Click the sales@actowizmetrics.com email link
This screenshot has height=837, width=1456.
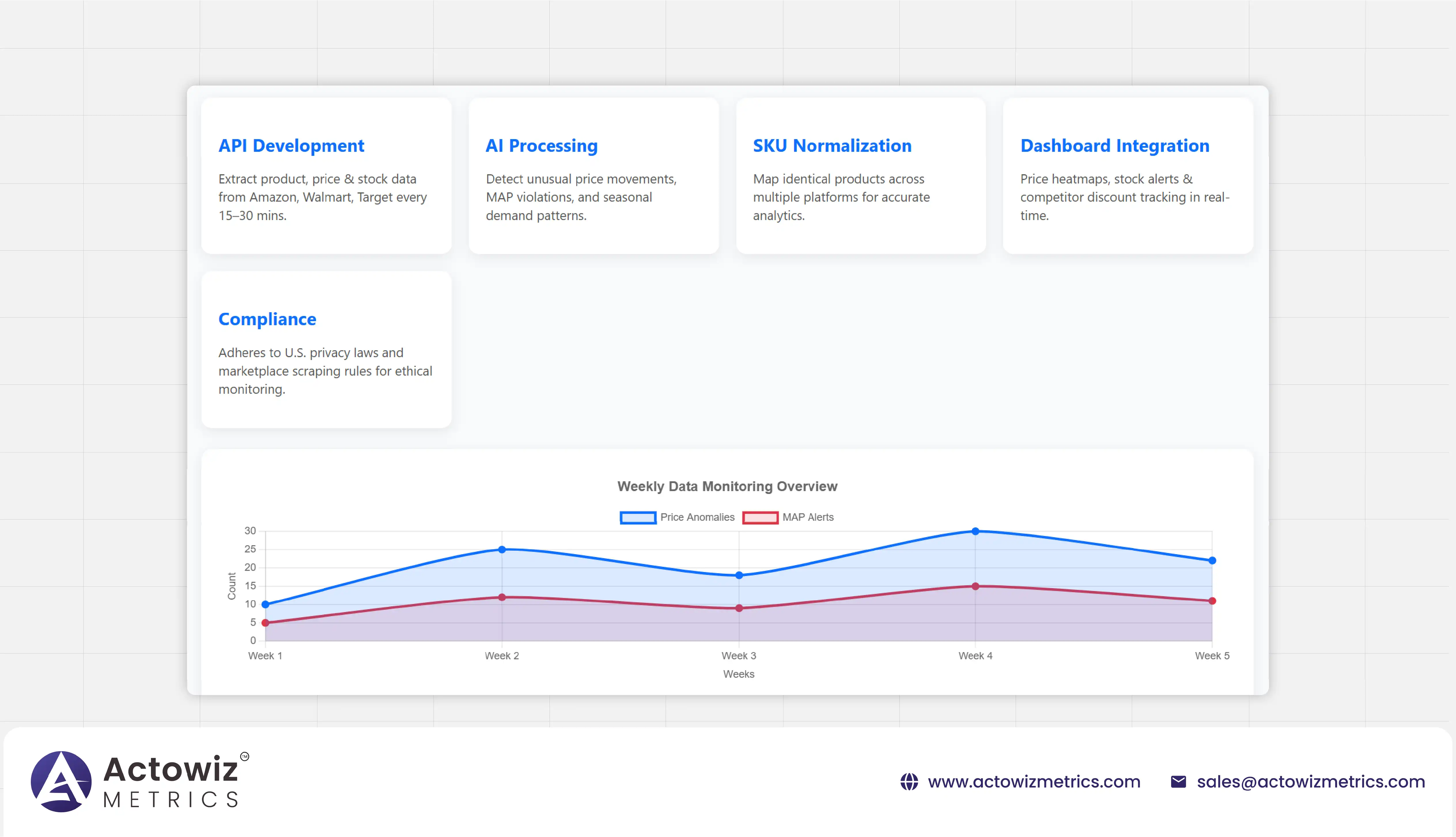point(1311,782)
